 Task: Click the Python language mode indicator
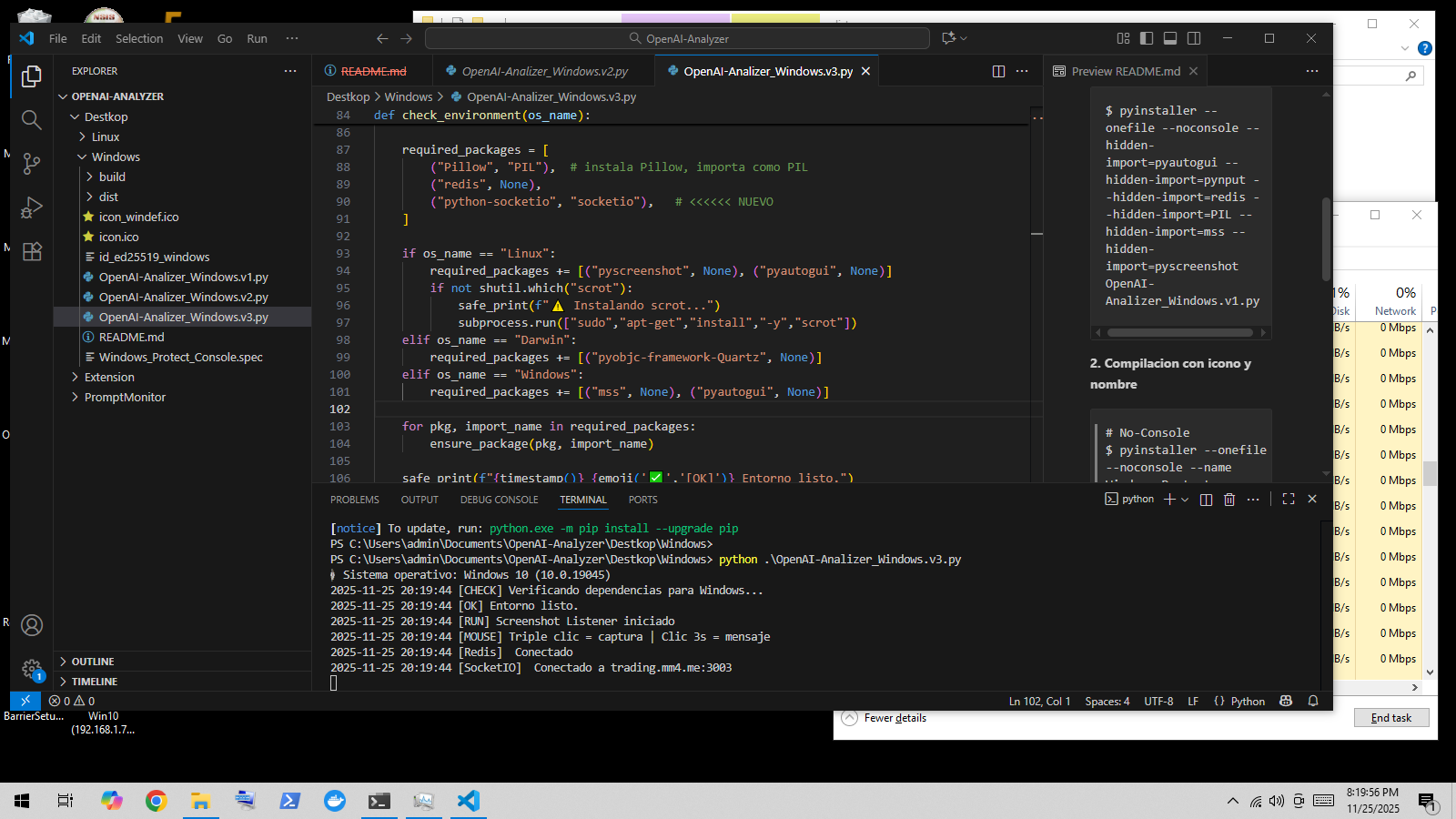coord(1248,702)
